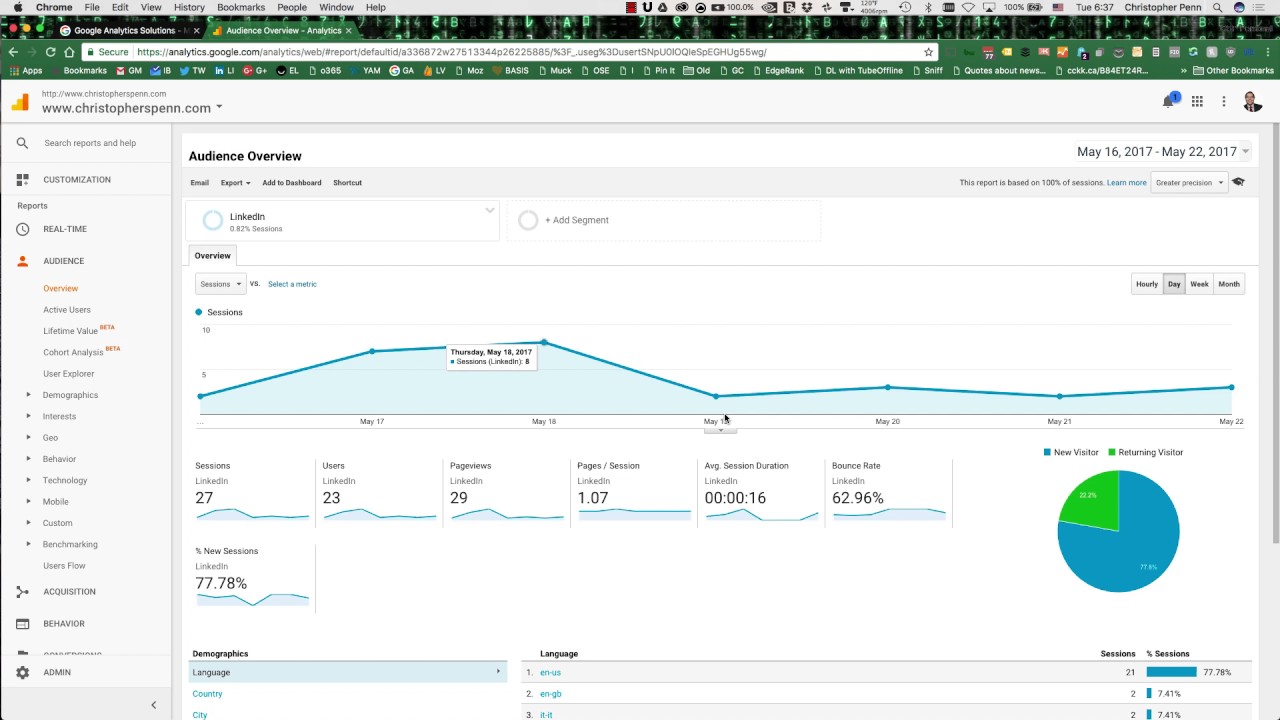Reload the page with refresh icon
The image size is (1280, 720).
(x=51, y=52)
